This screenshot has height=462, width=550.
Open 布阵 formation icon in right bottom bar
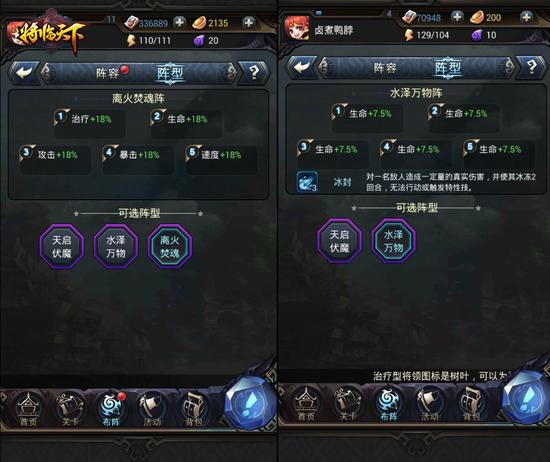pos(388,404)
